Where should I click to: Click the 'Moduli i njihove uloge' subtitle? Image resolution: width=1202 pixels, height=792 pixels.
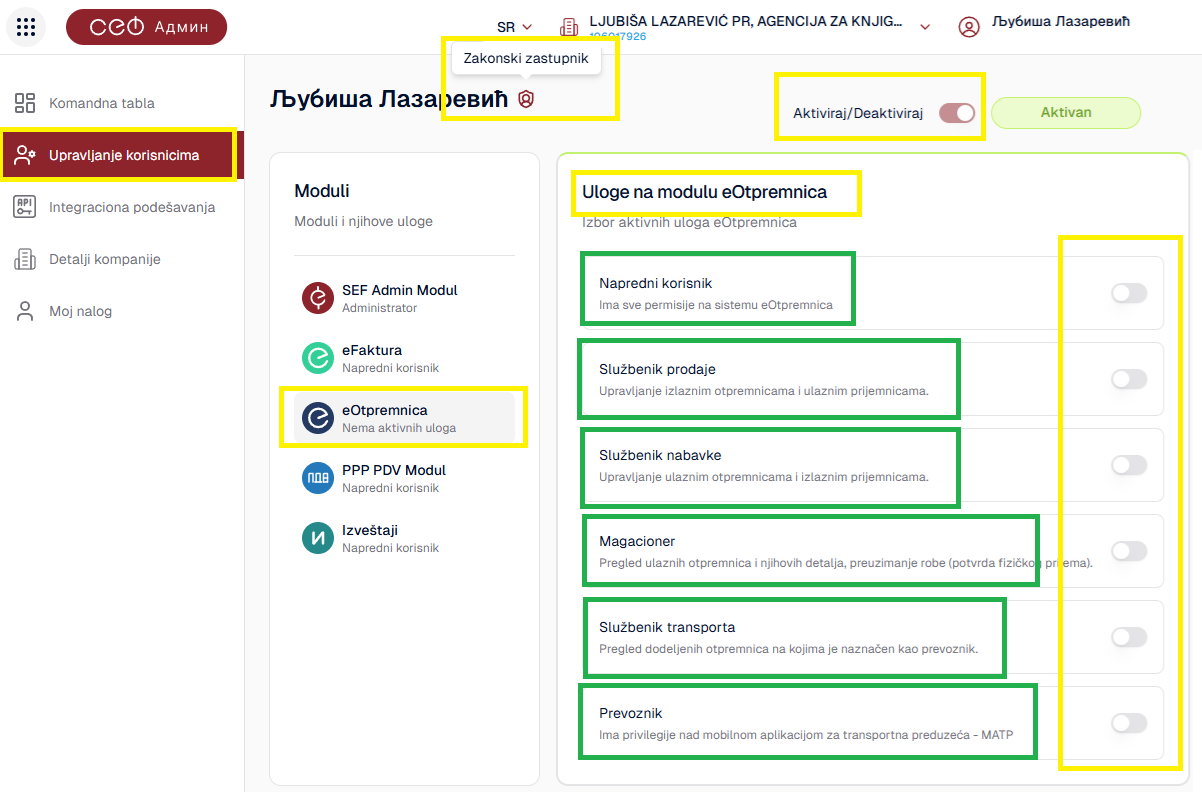[363, 221]
